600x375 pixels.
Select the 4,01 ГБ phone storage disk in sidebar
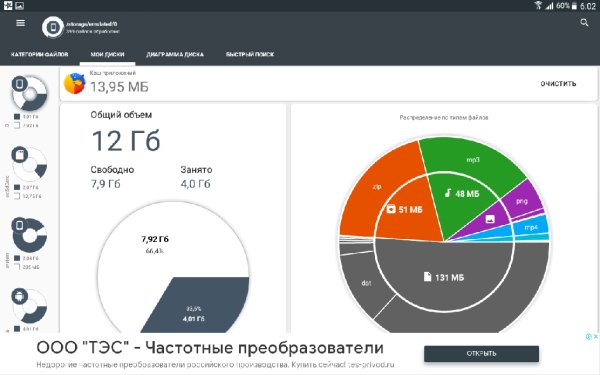(29, 93)
